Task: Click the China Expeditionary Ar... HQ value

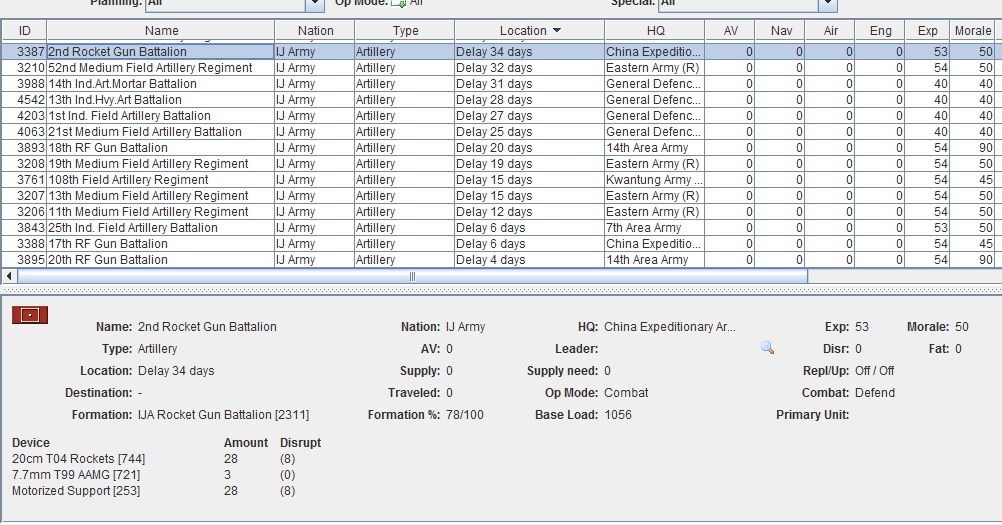Action: [x=670, y=326]
